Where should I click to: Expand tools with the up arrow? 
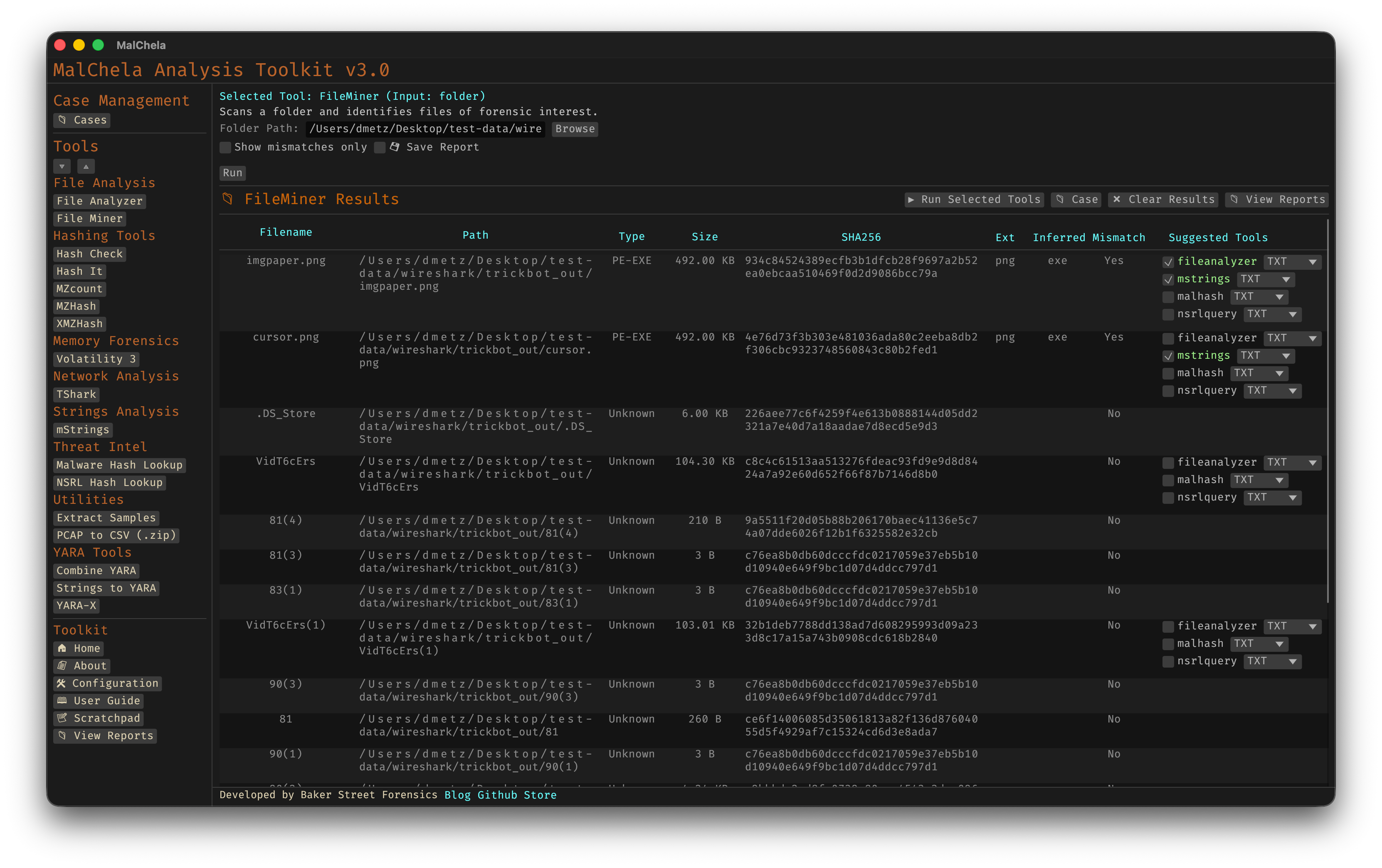coord(86,166)
